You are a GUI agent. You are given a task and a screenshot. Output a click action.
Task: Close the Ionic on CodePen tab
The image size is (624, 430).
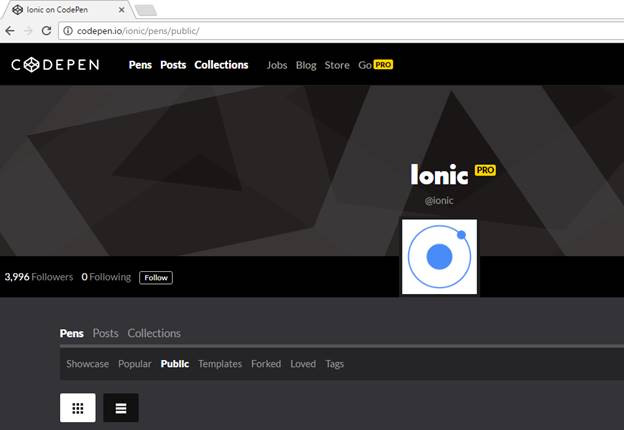tap(122, 10)
